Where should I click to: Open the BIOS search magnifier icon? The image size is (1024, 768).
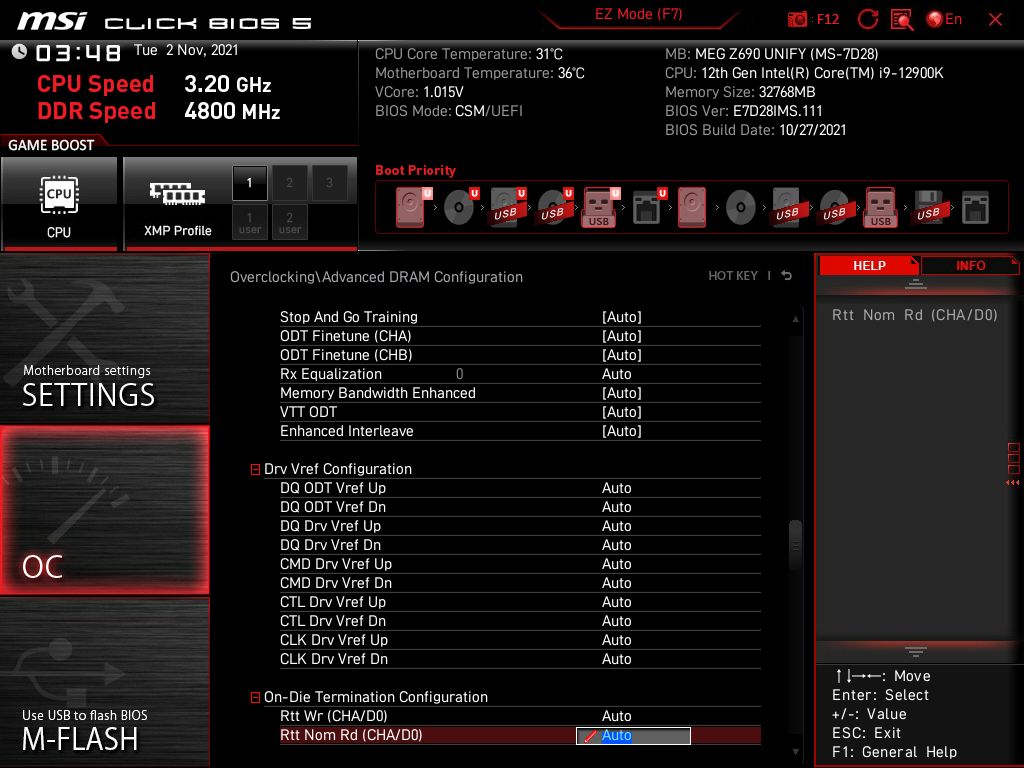(902, 19)
